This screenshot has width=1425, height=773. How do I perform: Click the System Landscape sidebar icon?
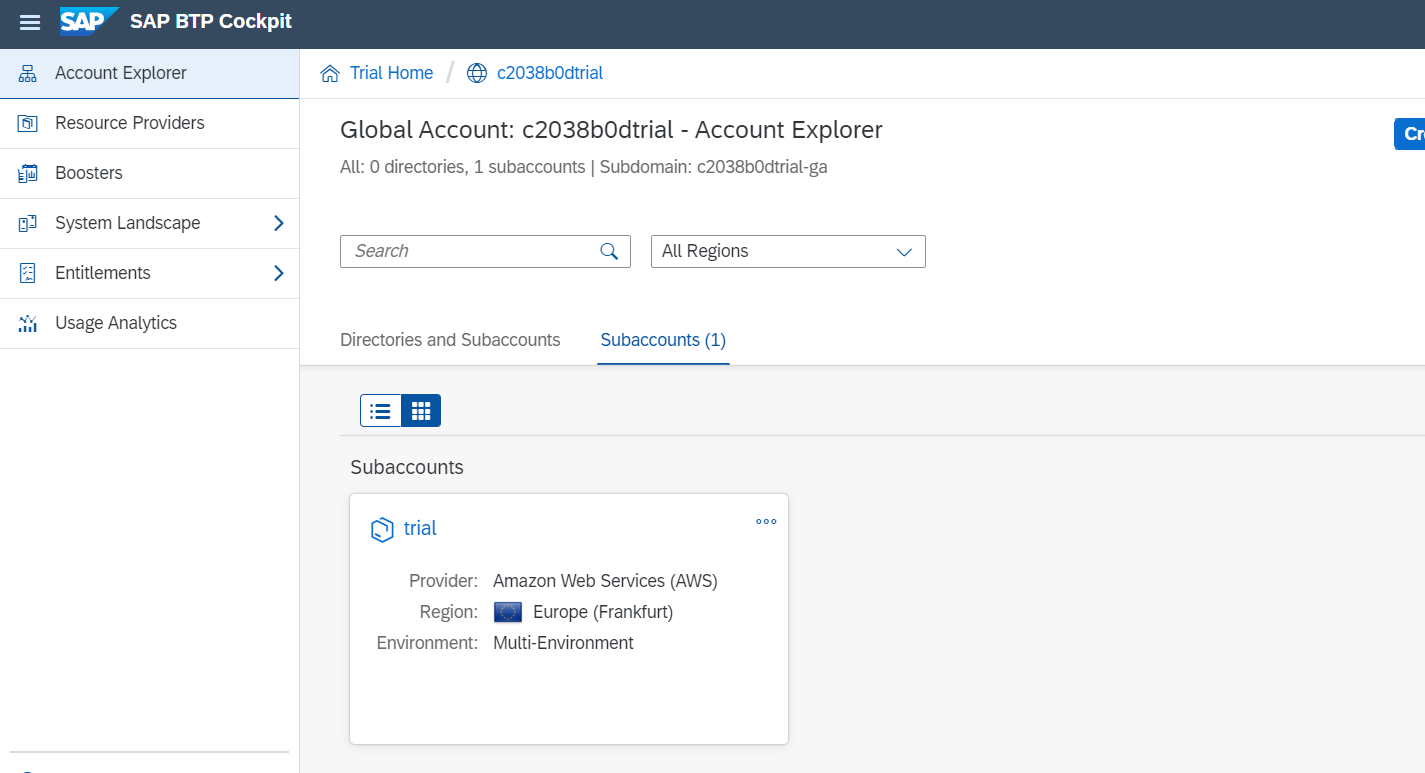pos(27,224)
